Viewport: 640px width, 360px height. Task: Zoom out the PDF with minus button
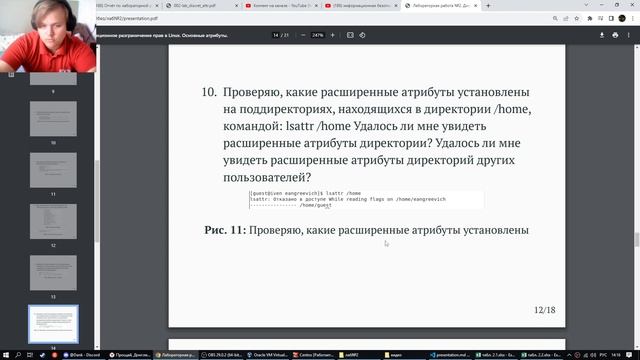coord(303,36)
